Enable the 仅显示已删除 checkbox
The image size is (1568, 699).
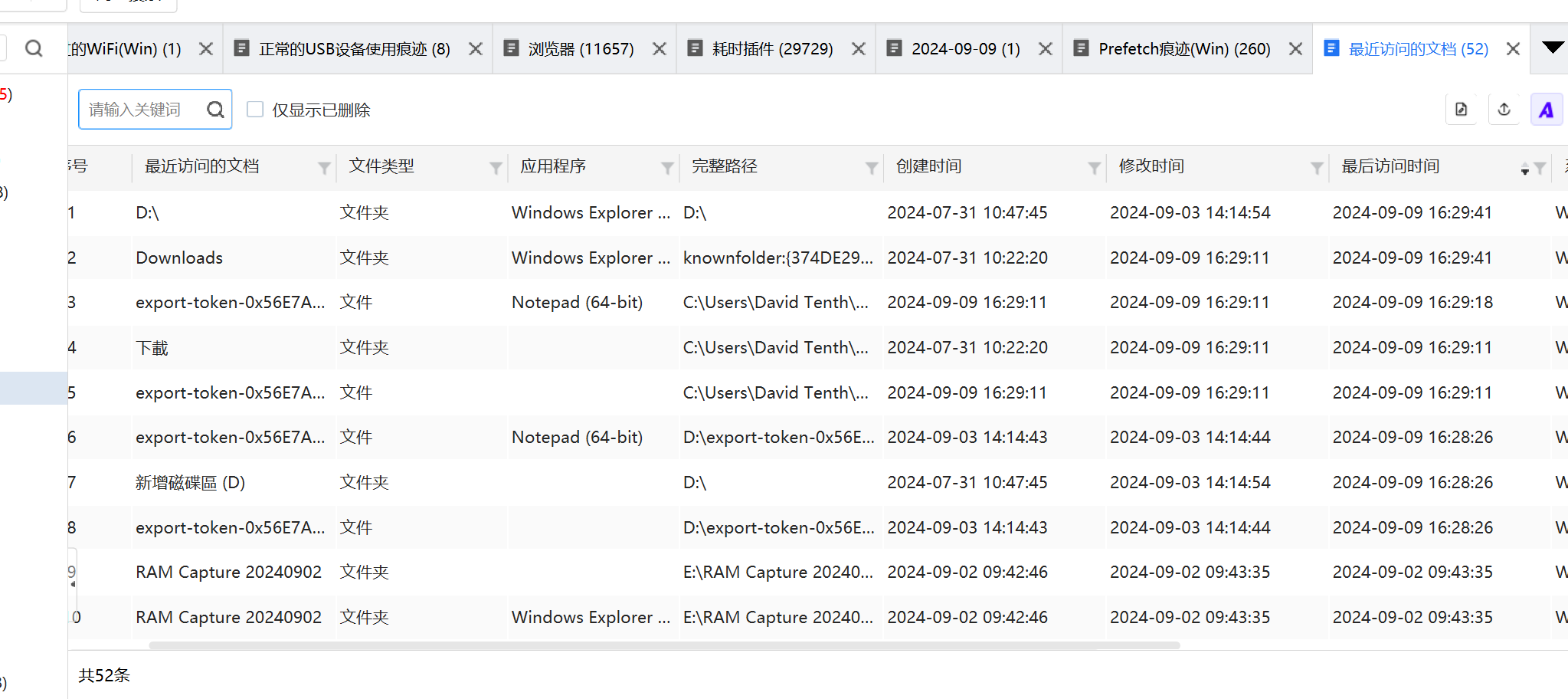(255, 110)
